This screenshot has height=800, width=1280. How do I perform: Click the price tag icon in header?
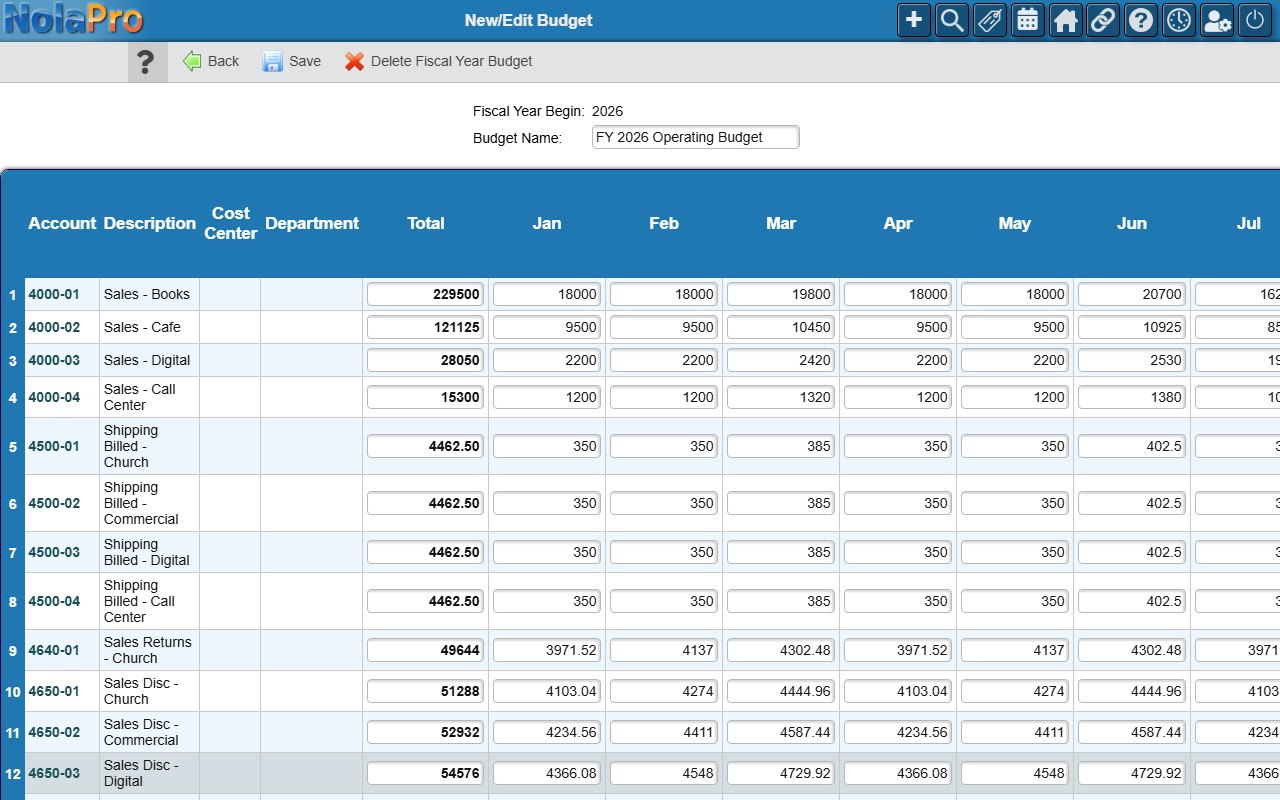(990, 20)
